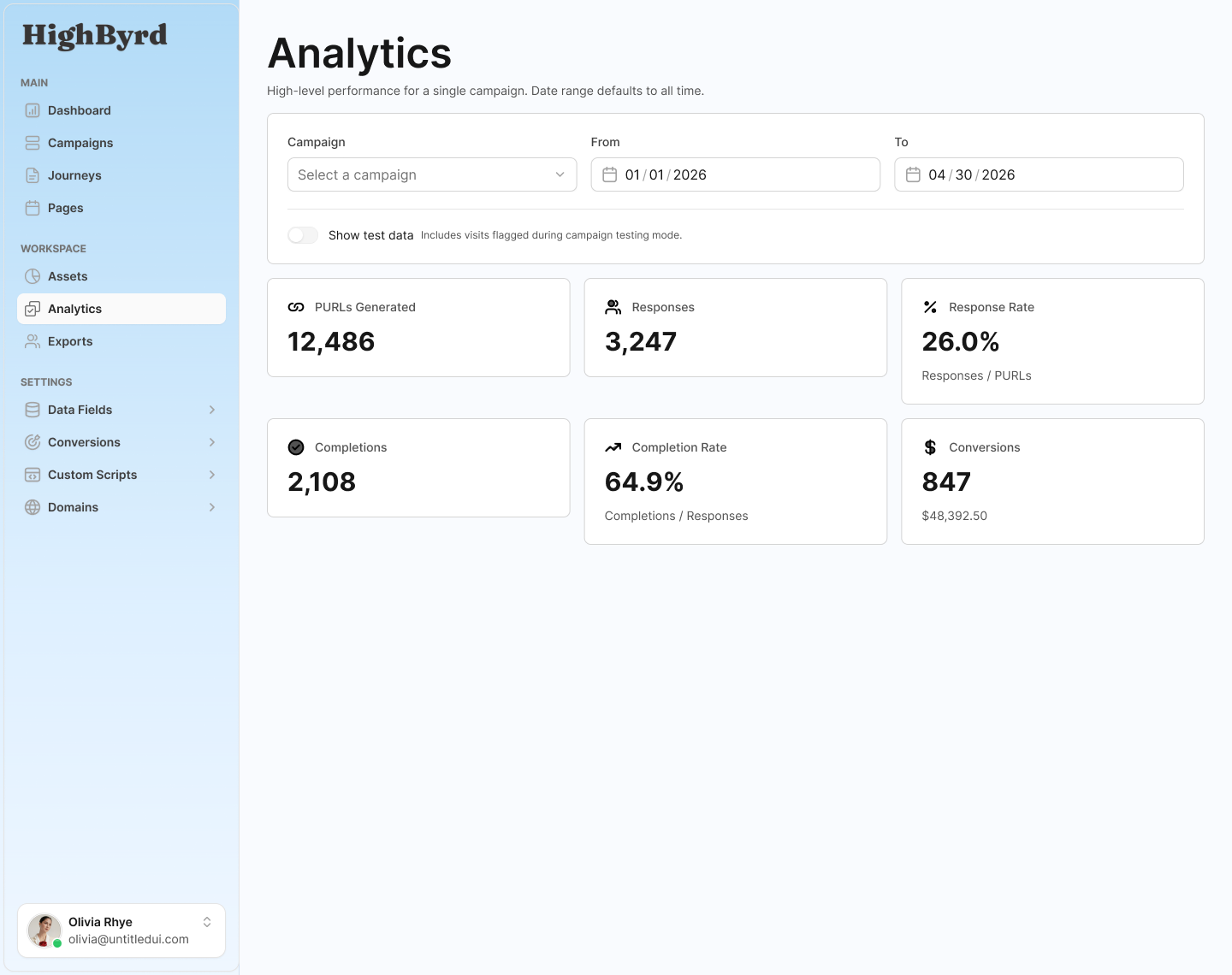Click the Response Rate value 26.0%
Screen dimensions: 1232x975
click(x=961, y=341)
